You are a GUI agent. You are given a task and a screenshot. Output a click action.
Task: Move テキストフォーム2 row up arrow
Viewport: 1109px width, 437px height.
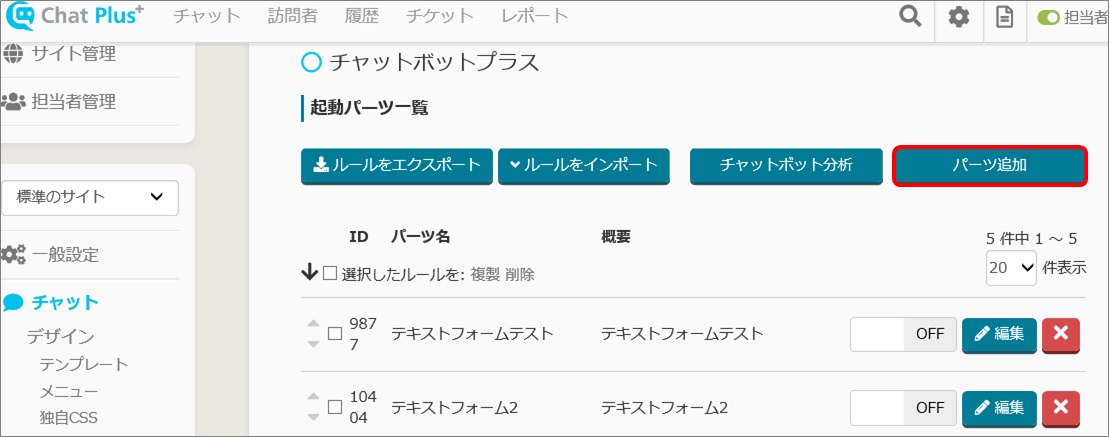click(313, 397)
